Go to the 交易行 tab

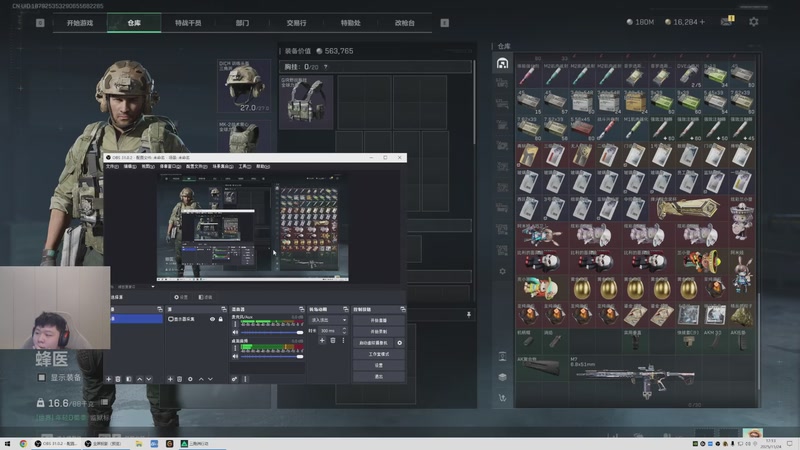[296, 23]
